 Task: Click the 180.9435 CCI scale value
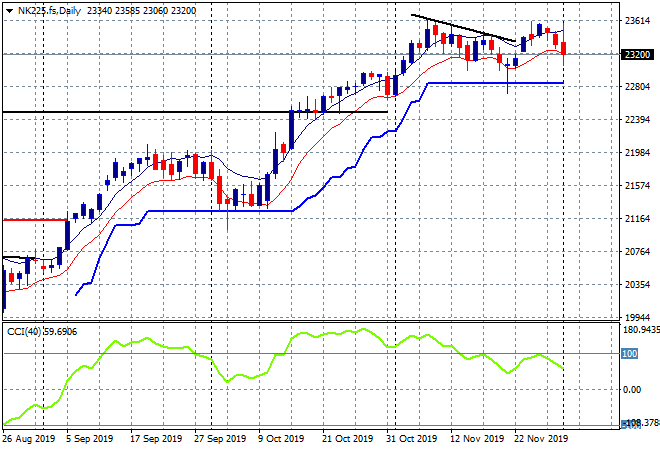[x=641, y=330]
